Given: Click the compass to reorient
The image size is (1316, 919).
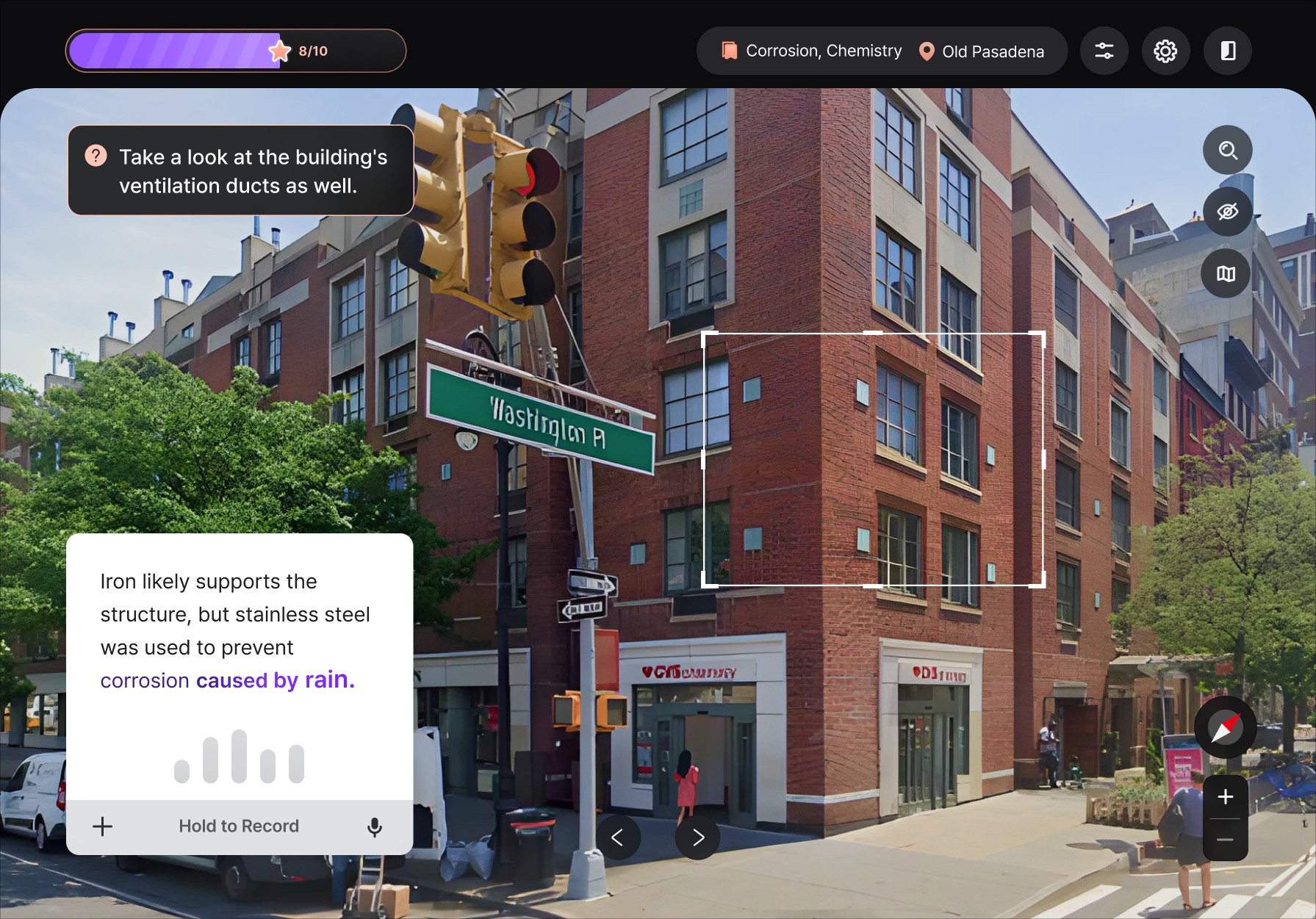Looking at the screenshot, I should click(x=1225, y=727).
